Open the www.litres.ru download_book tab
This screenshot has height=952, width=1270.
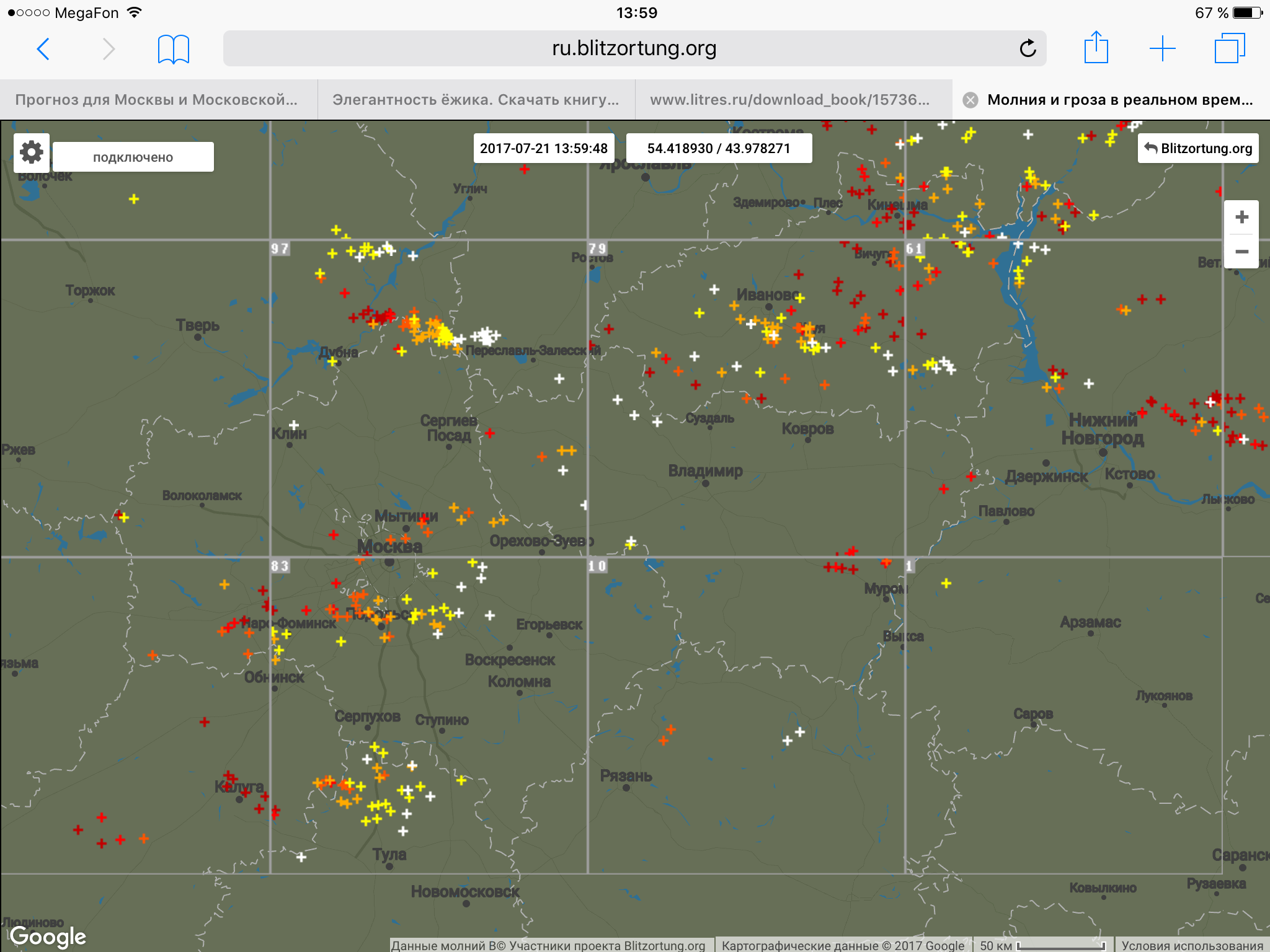pos(789,100)
